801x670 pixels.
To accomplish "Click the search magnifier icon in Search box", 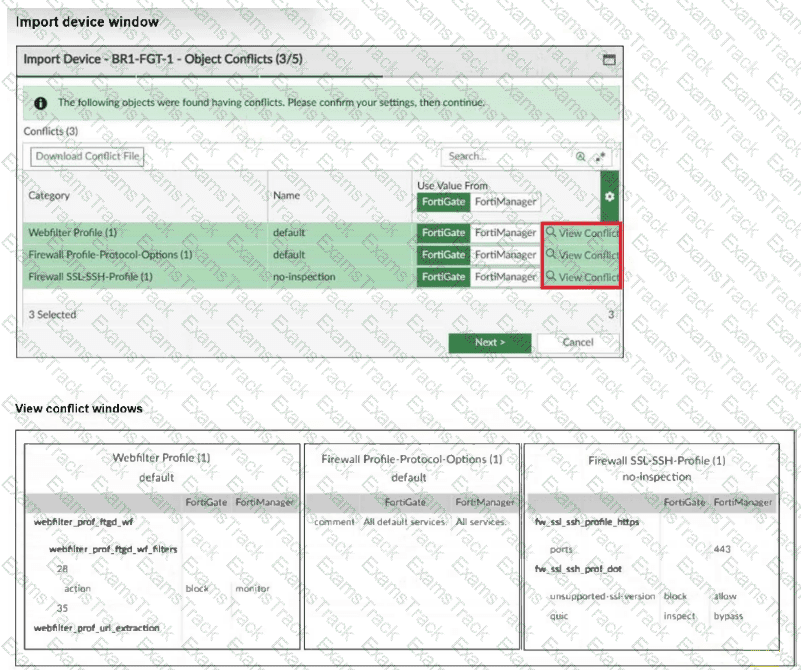I will 581,157.
